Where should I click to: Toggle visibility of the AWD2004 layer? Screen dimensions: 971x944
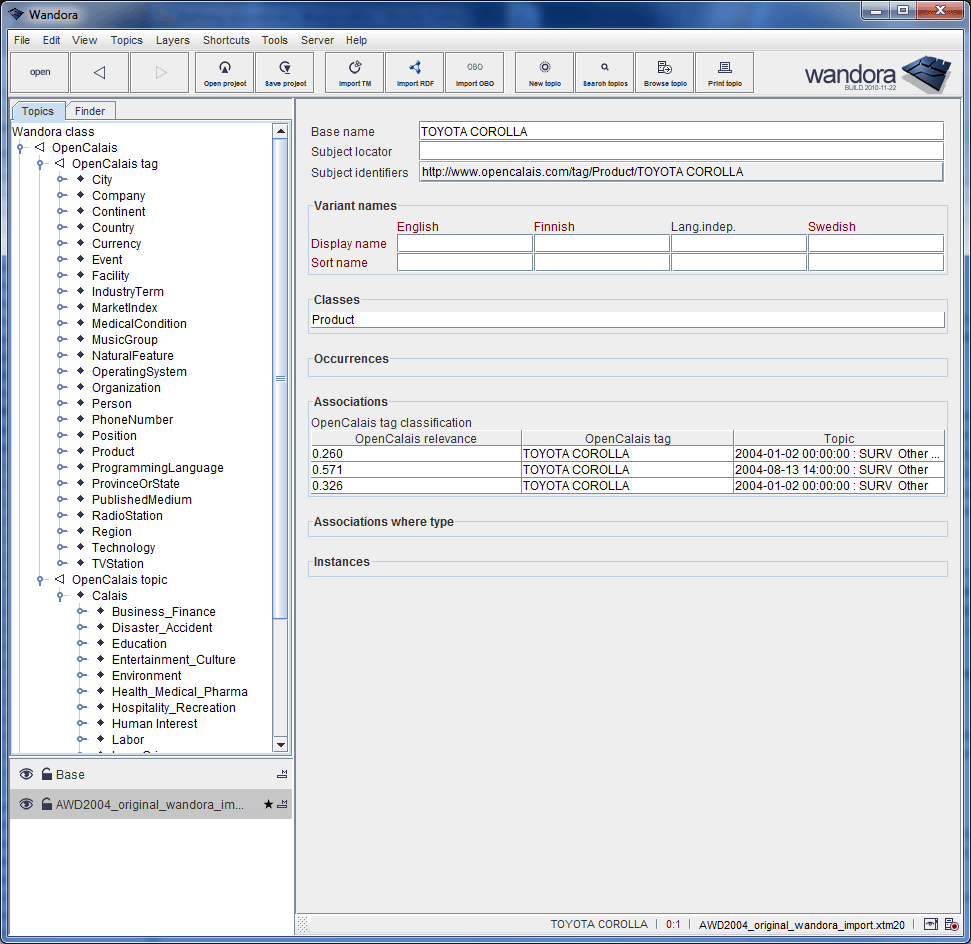[25, 804]
